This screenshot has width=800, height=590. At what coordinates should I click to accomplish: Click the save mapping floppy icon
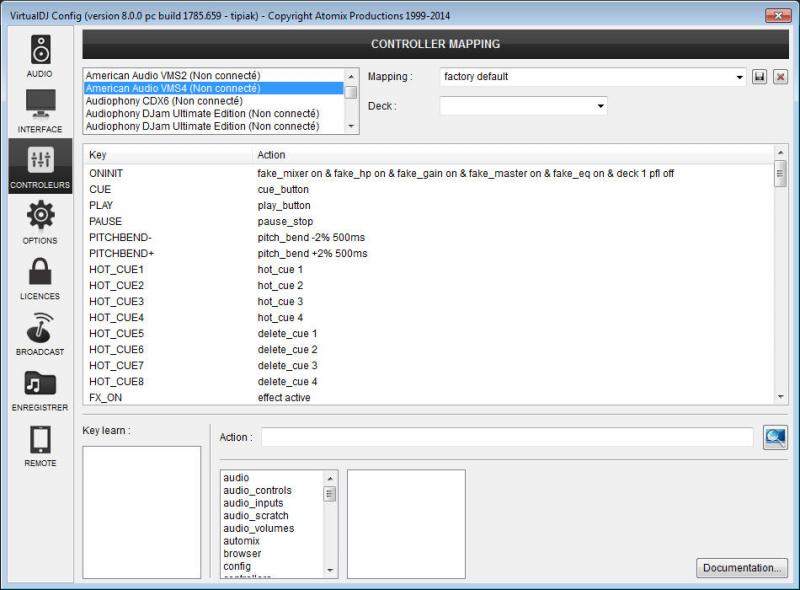pos(760,77)
